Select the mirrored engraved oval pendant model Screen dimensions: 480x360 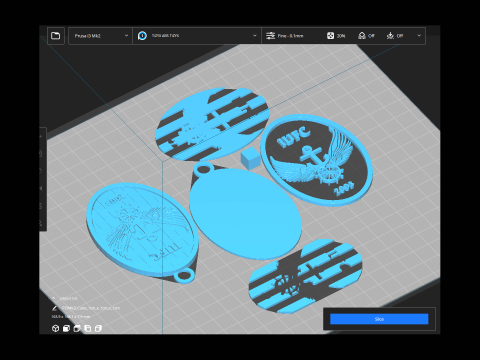coord(142,230)
